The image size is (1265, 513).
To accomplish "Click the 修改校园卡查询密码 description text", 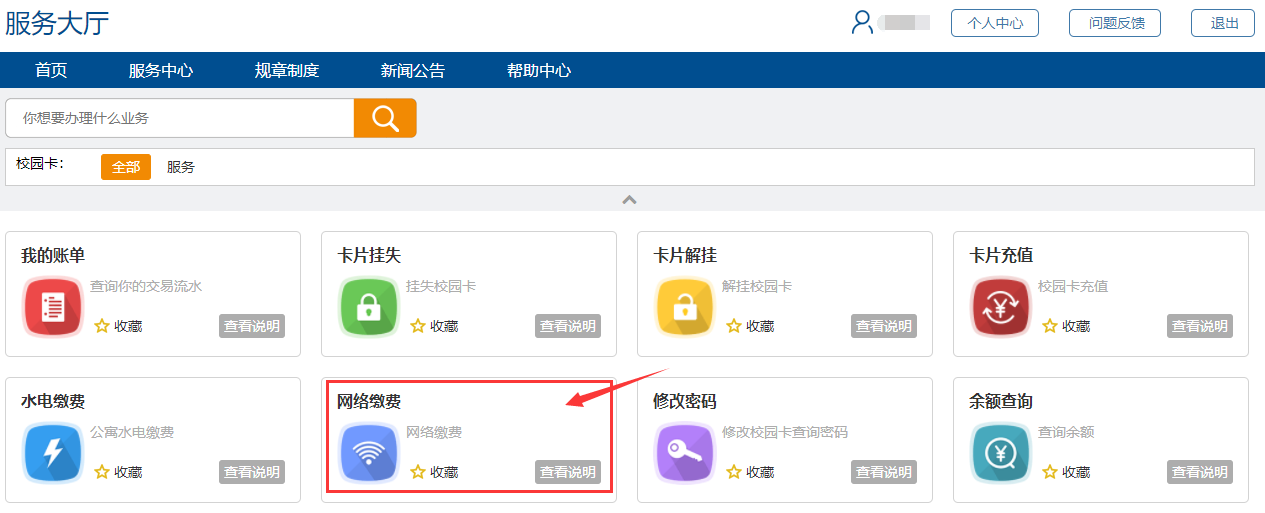I will (785, 432).
